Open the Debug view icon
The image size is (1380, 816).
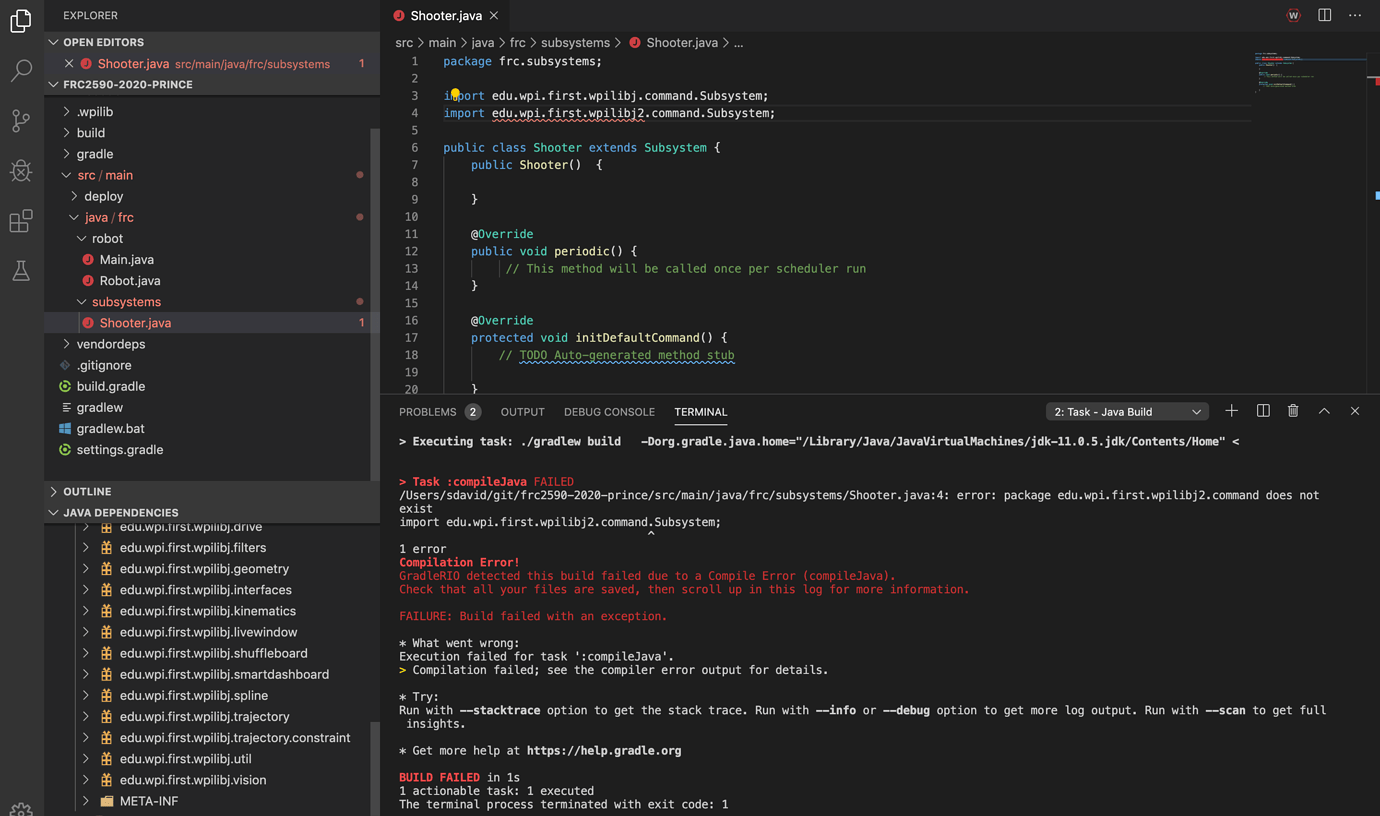(21, 171)
